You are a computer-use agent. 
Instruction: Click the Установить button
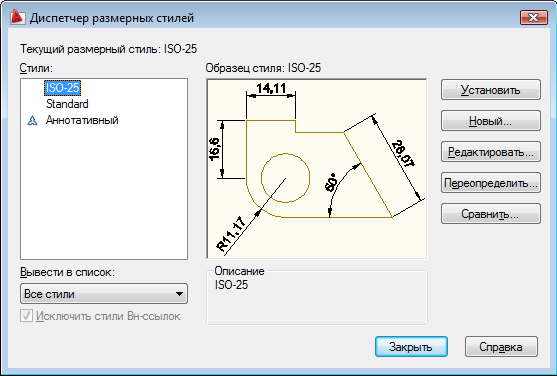[491, 90]
